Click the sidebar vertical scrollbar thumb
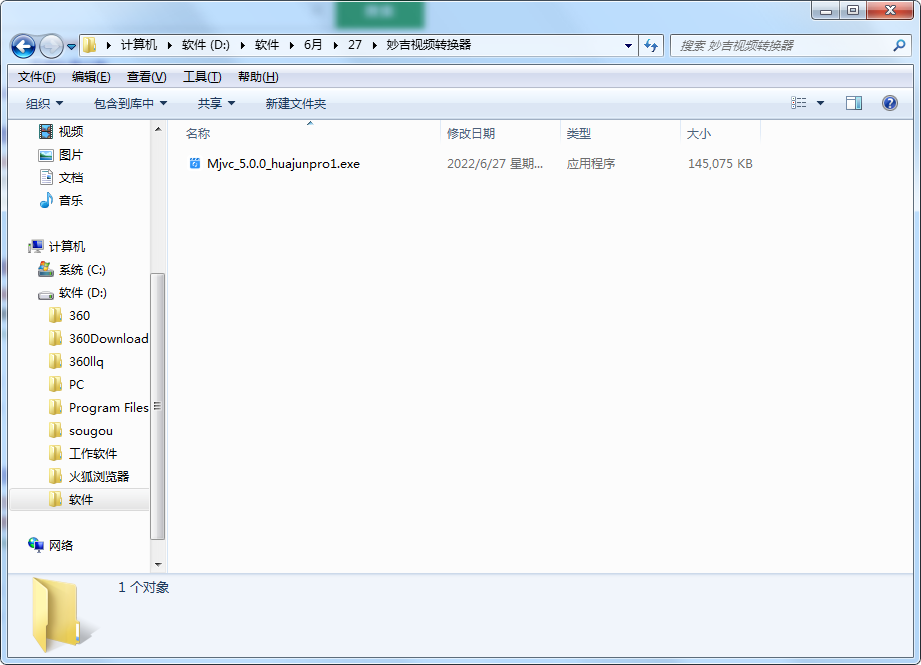 click(158, 406)
